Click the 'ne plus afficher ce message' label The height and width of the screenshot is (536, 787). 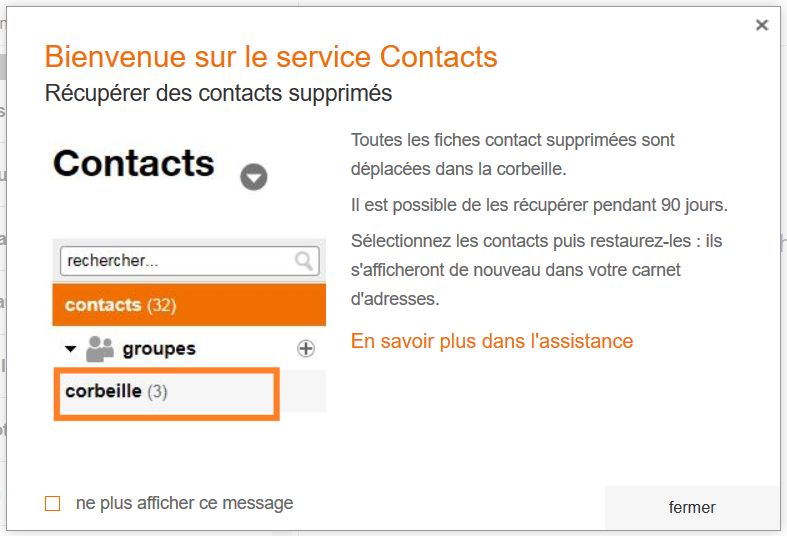[x=185, y=503]
